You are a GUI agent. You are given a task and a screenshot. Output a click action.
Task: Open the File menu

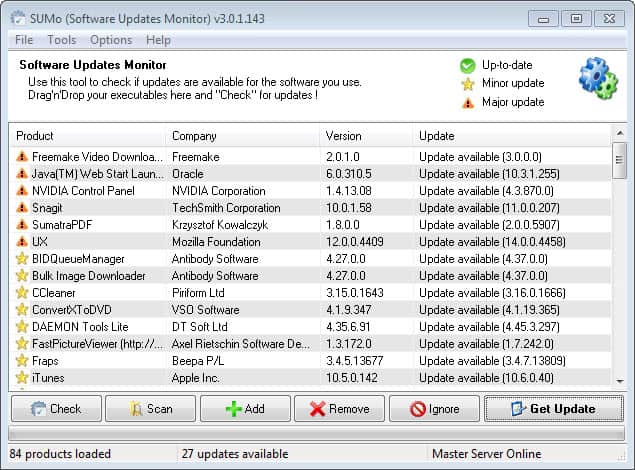(24, 40)
